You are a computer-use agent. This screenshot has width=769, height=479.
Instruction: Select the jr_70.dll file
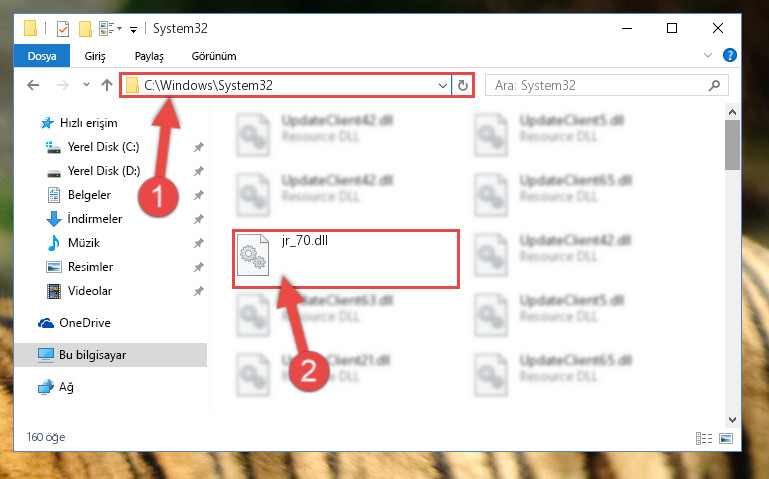click(346, 258)
